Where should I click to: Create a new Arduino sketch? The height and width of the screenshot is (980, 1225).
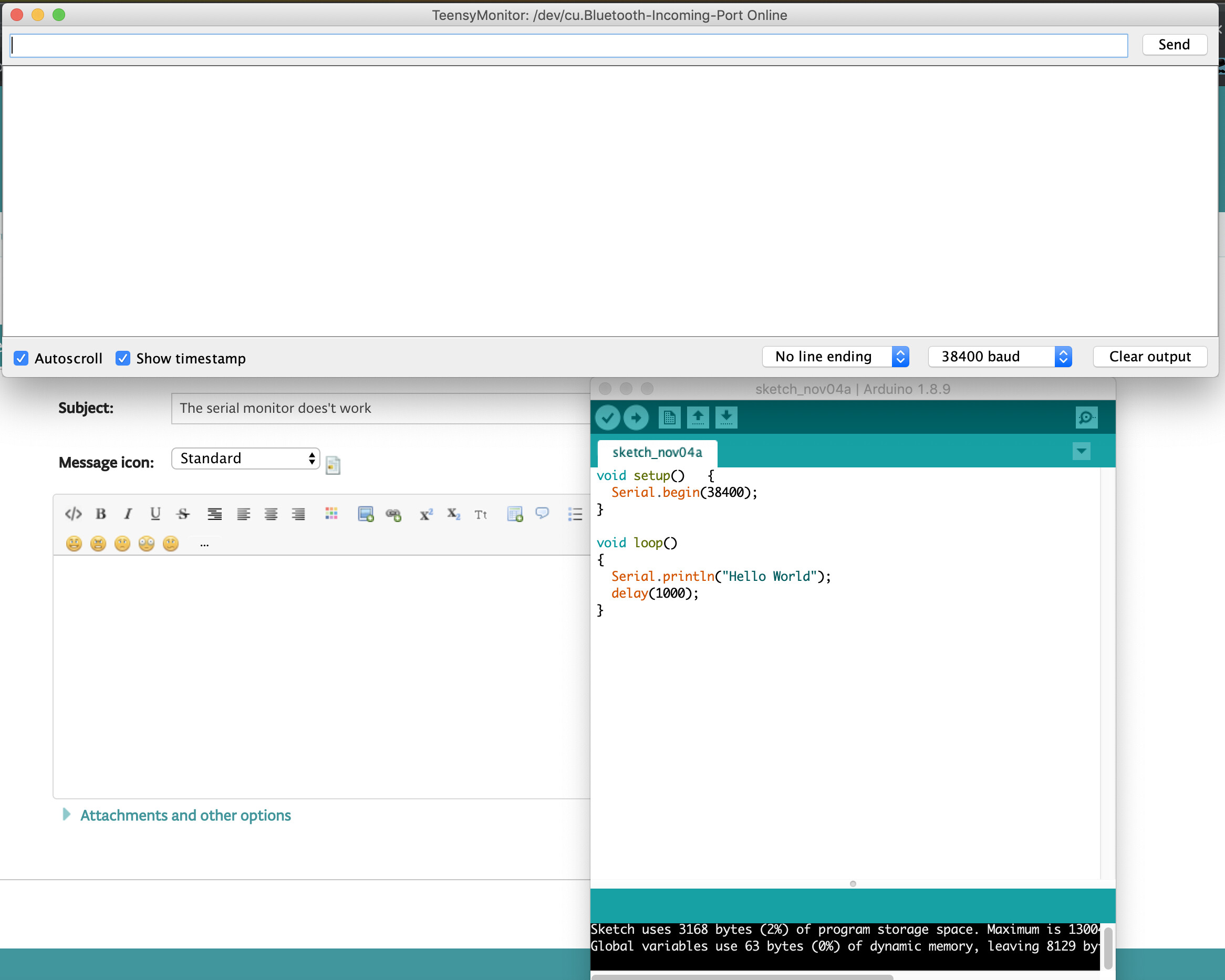[x=669, y=417]
